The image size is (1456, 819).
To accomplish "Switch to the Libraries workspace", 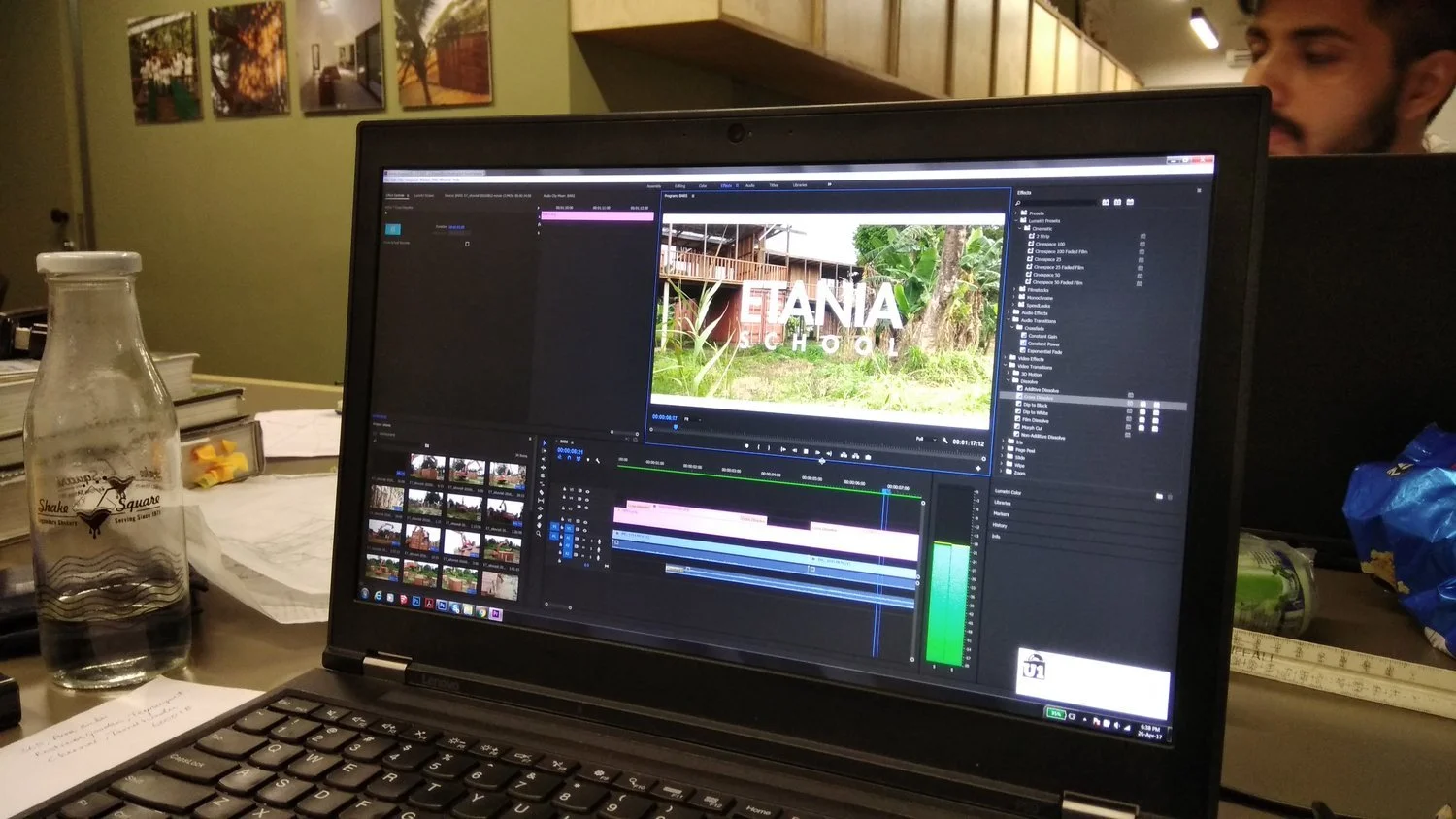I will [800, 185].
